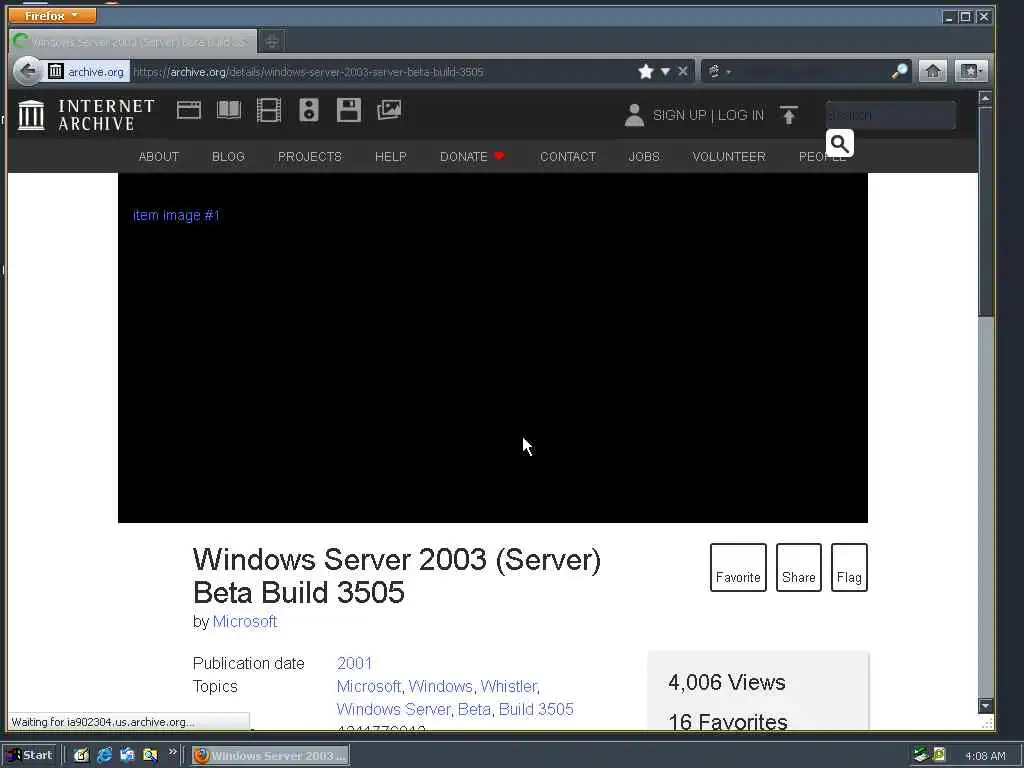Open the VOLUNTEER menu item
The height and width of the screenshot is (768, 1024).
coord(729,157)
